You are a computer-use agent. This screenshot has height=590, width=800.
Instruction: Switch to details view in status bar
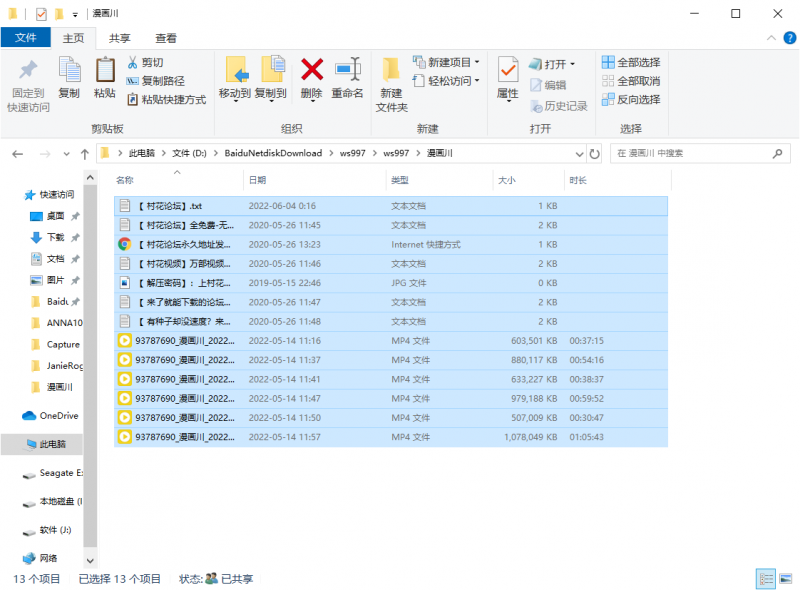click(x=765, y=578)
